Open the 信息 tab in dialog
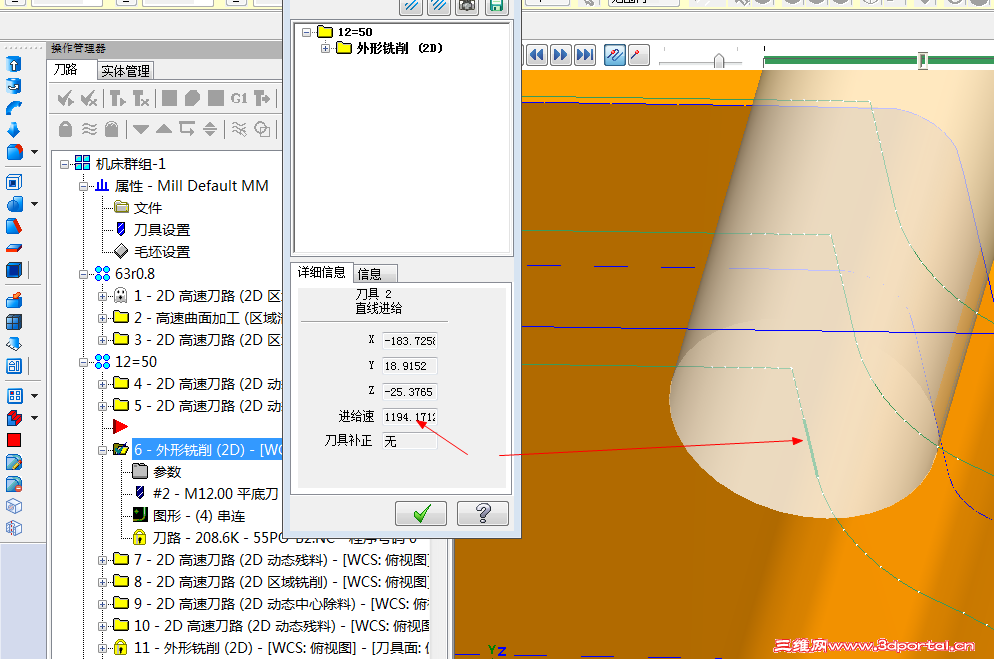The width and height of the screenshot is (994, 659). [x=375, y=274]
